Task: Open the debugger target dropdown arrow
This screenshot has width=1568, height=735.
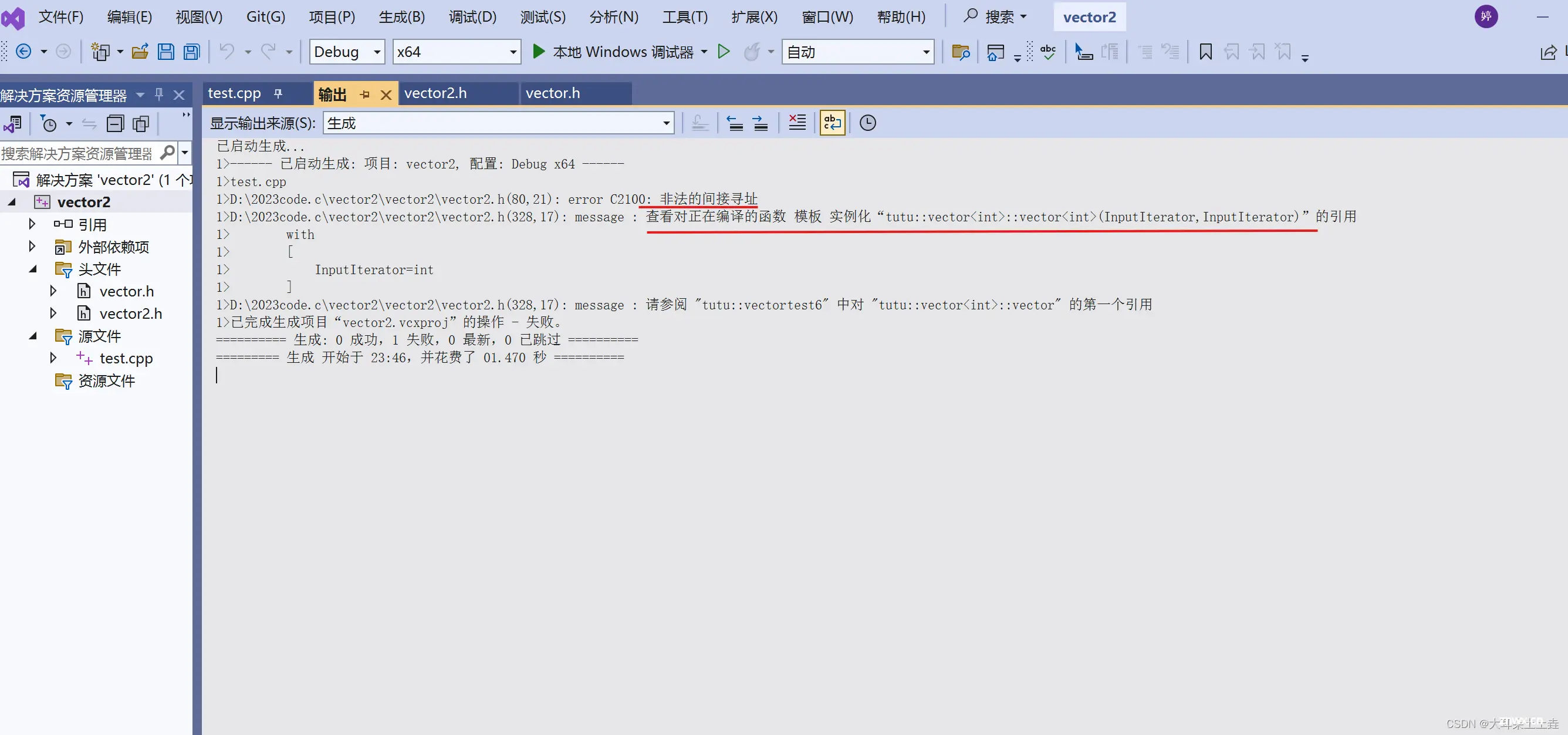Action: [704, 52]
